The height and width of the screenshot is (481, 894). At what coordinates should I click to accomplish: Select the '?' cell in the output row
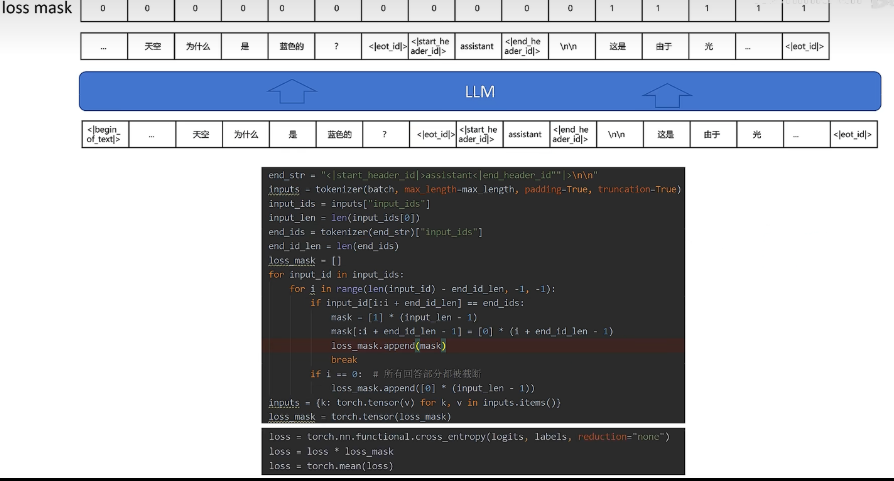click(338, 46)
